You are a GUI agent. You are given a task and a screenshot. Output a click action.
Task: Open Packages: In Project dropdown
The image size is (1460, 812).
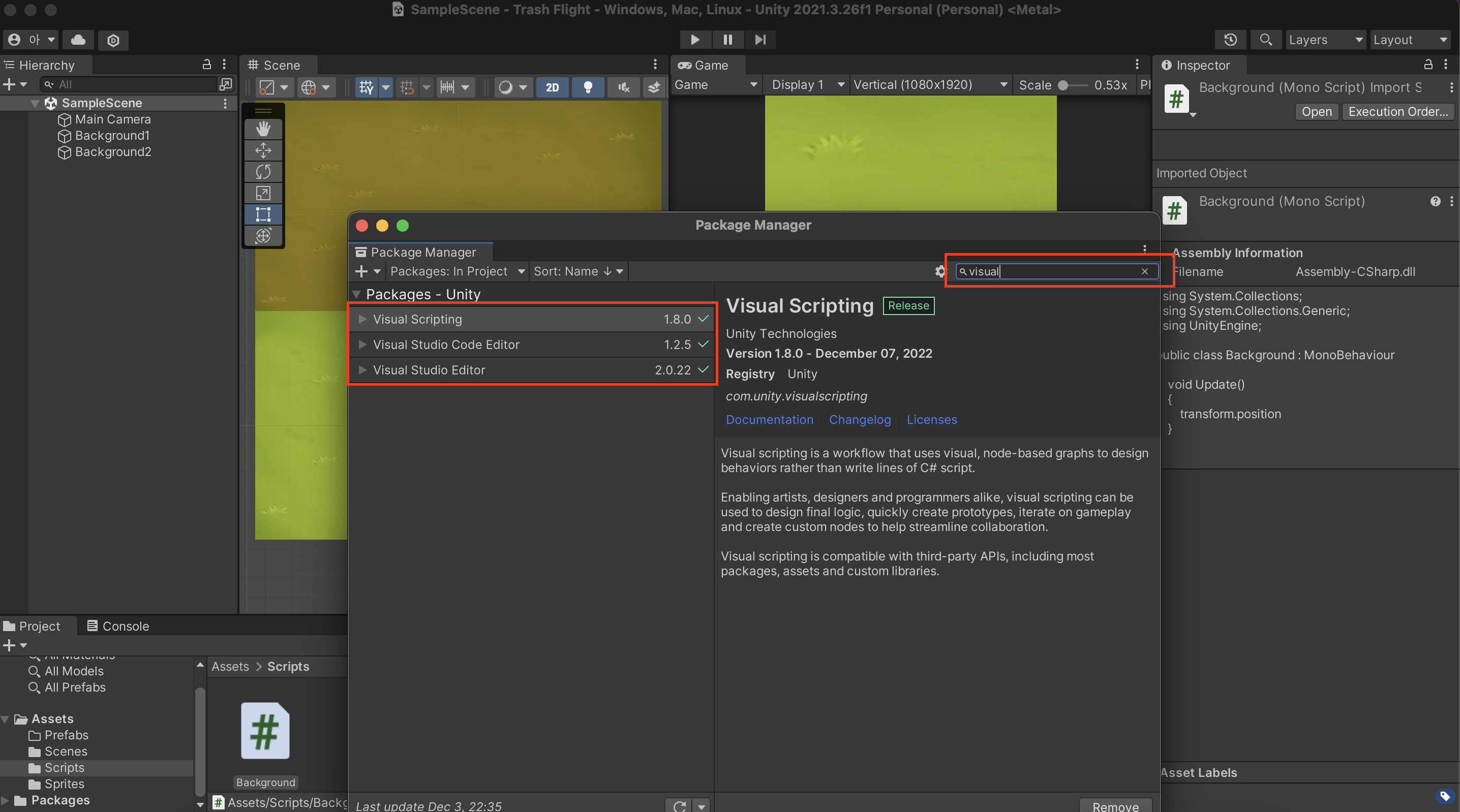click(457, 271)
